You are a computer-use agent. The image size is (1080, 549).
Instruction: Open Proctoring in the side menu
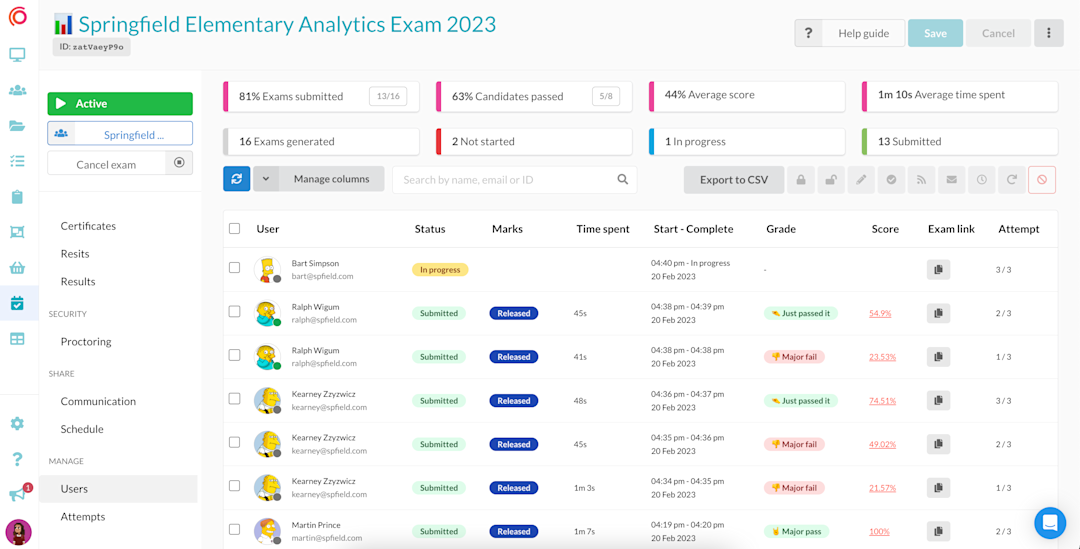(x=86, y=341)
